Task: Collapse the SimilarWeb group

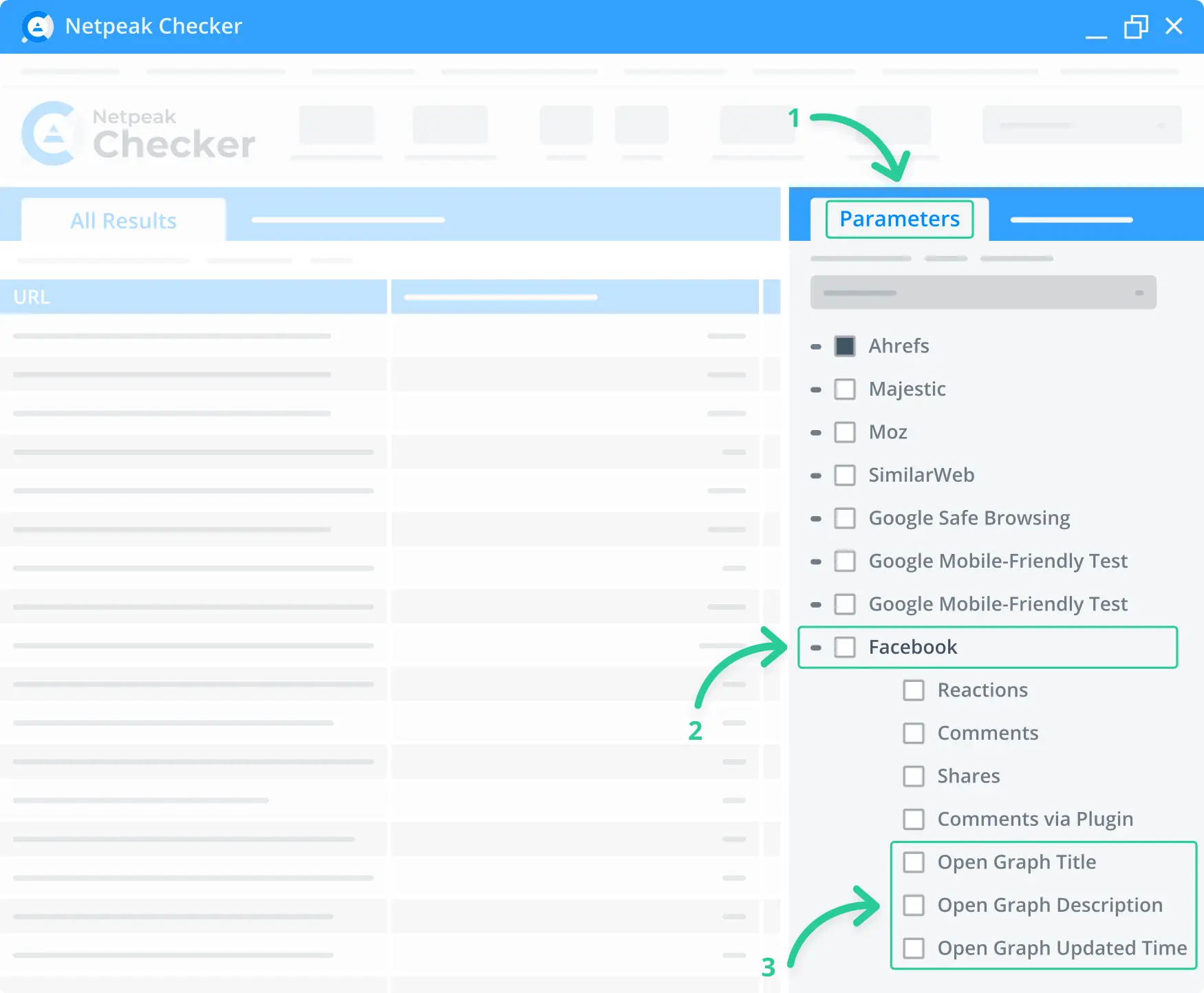Action: tap(816, 476)
